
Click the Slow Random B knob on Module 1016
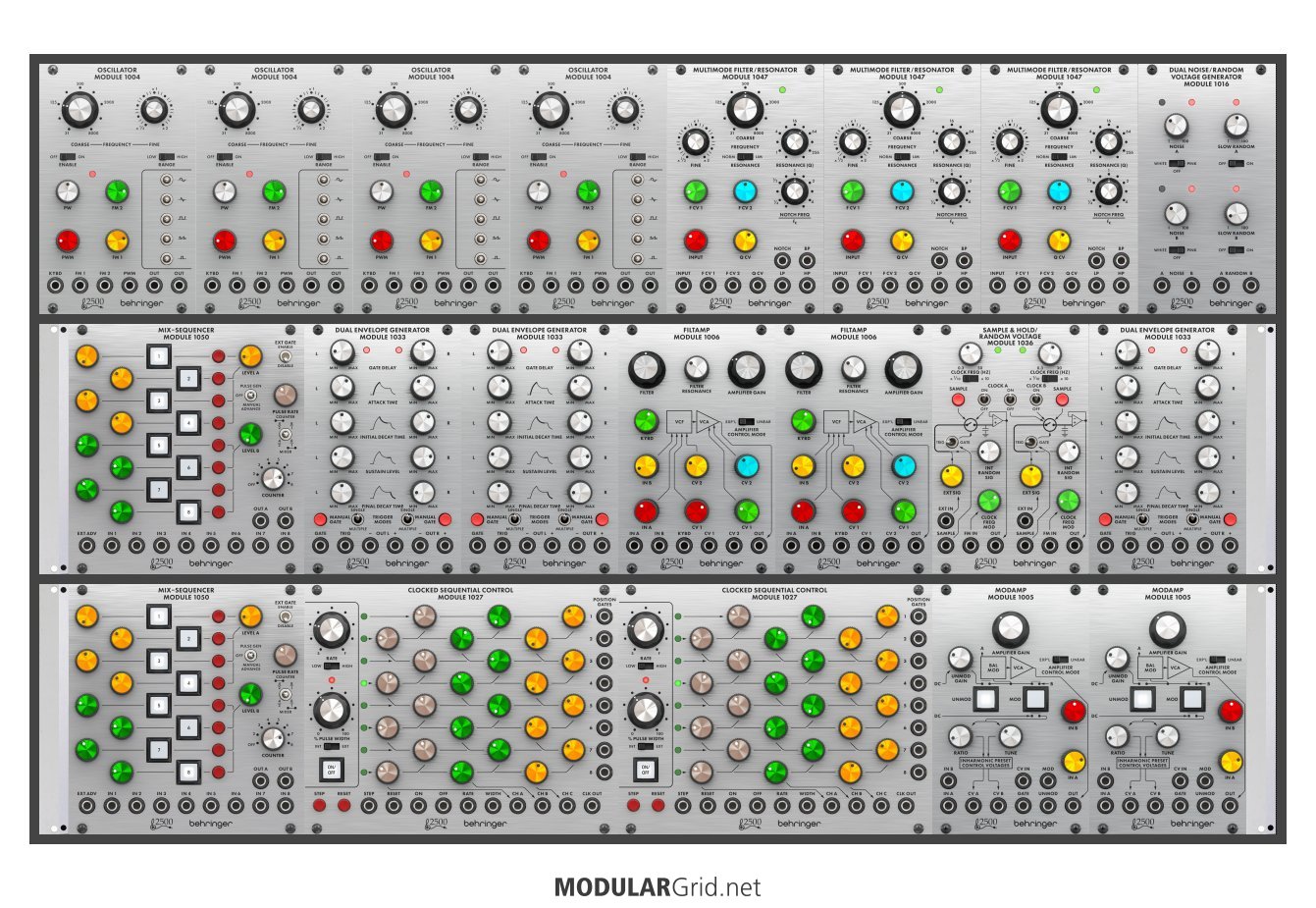click(1237, 214)
